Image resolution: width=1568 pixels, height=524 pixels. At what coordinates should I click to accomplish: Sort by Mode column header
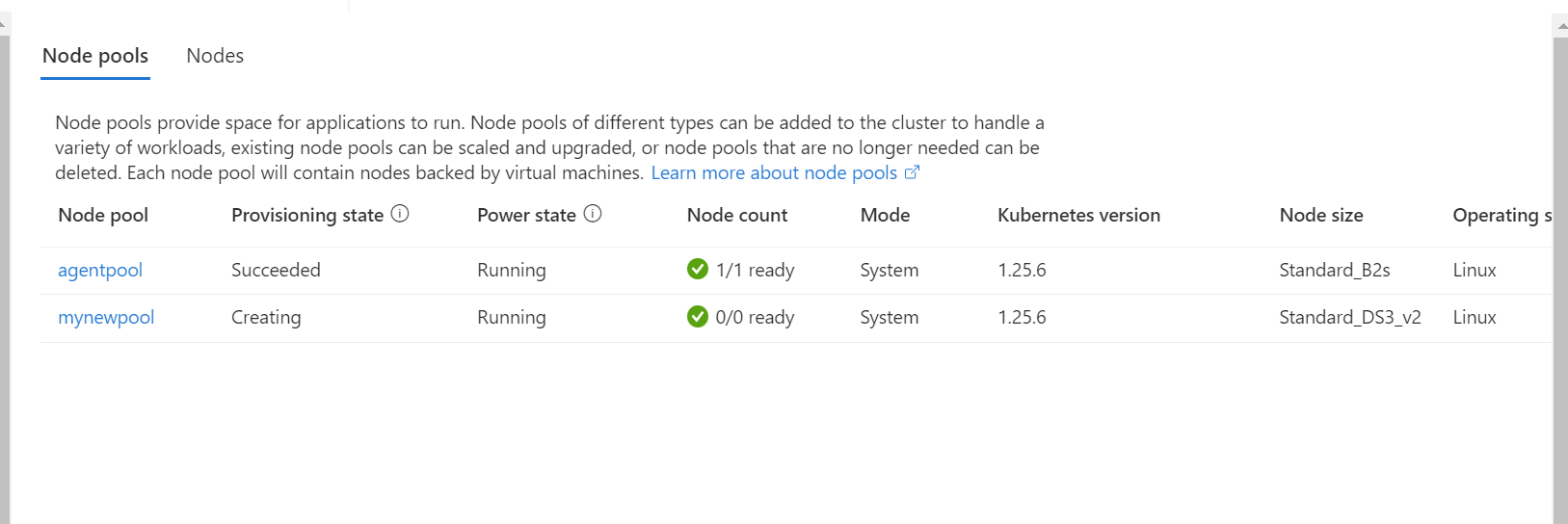tap(885, 215)
